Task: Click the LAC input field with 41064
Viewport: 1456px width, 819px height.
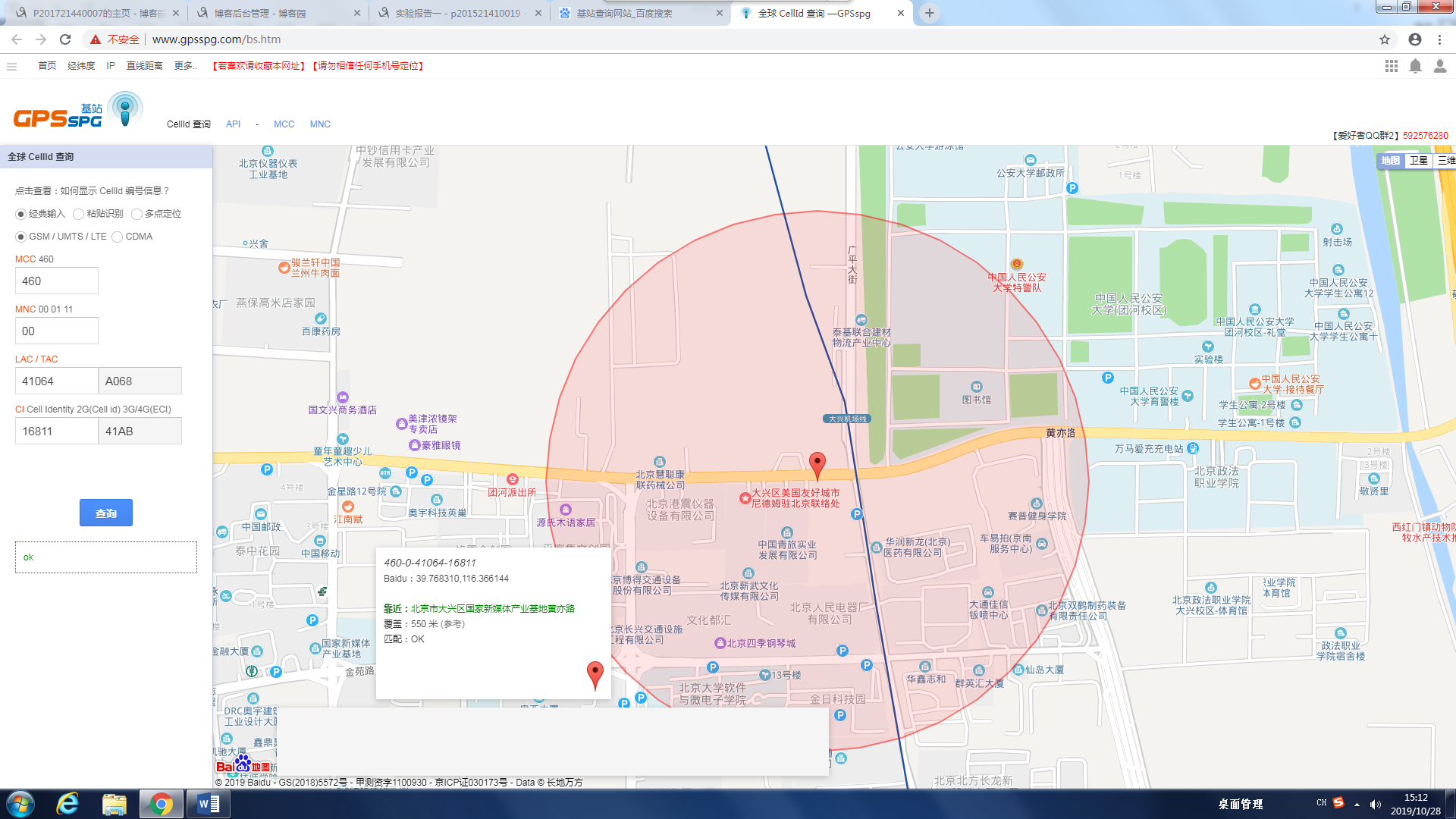Action: tap(56, 381)
